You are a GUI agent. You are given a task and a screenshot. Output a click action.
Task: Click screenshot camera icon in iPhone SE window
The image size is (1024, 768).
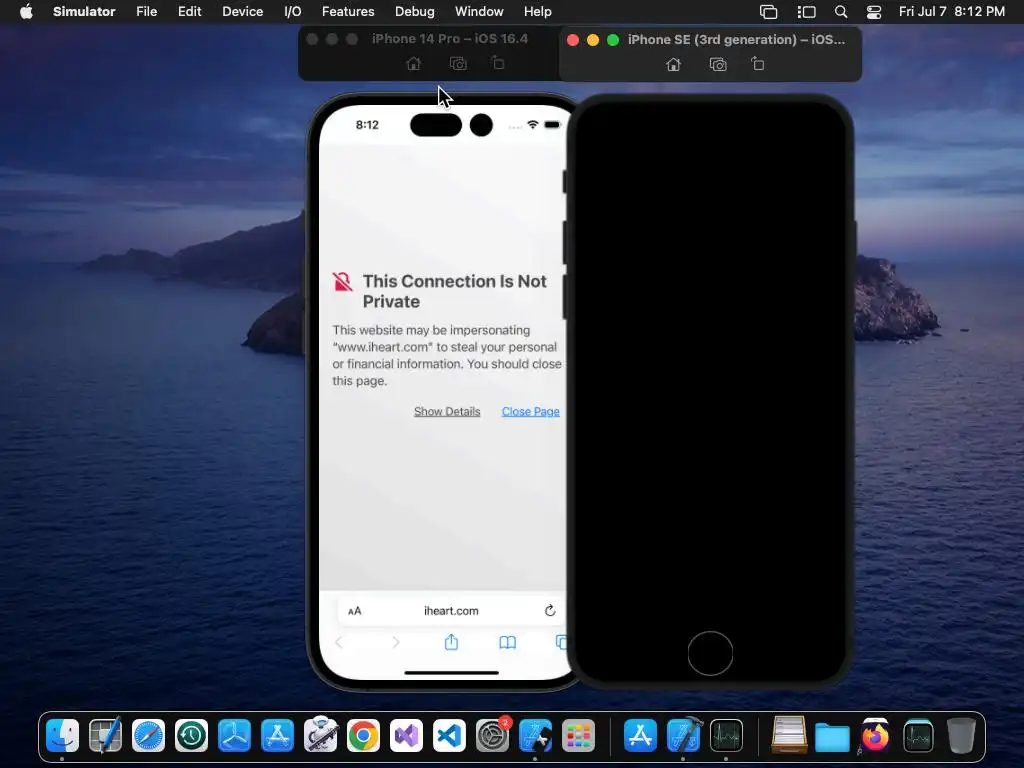pyautogui.click(x=718, y=64)
